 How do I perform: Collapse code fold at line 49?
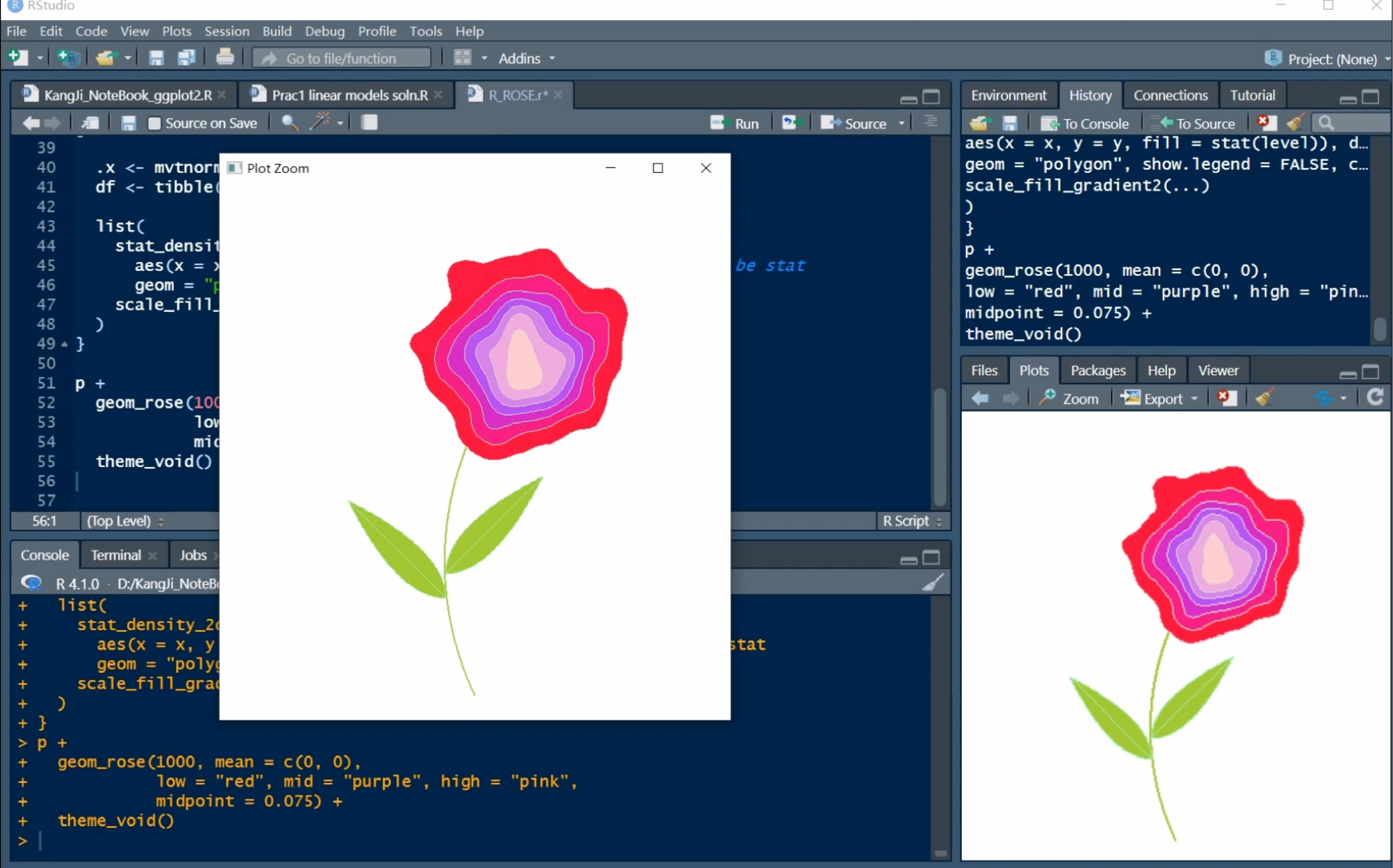click(64, 344)
